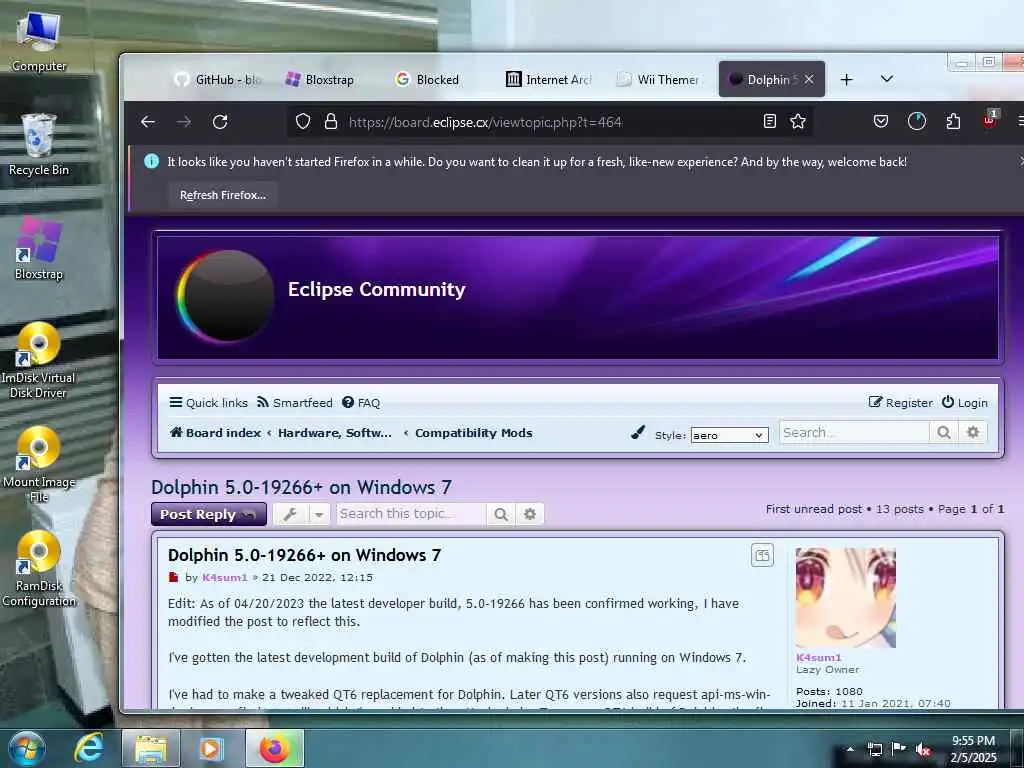Viewport: 1024px width, 768px height.
Task: Open the Recycle Bin desktop icon
Action: [x=39, y=145]
